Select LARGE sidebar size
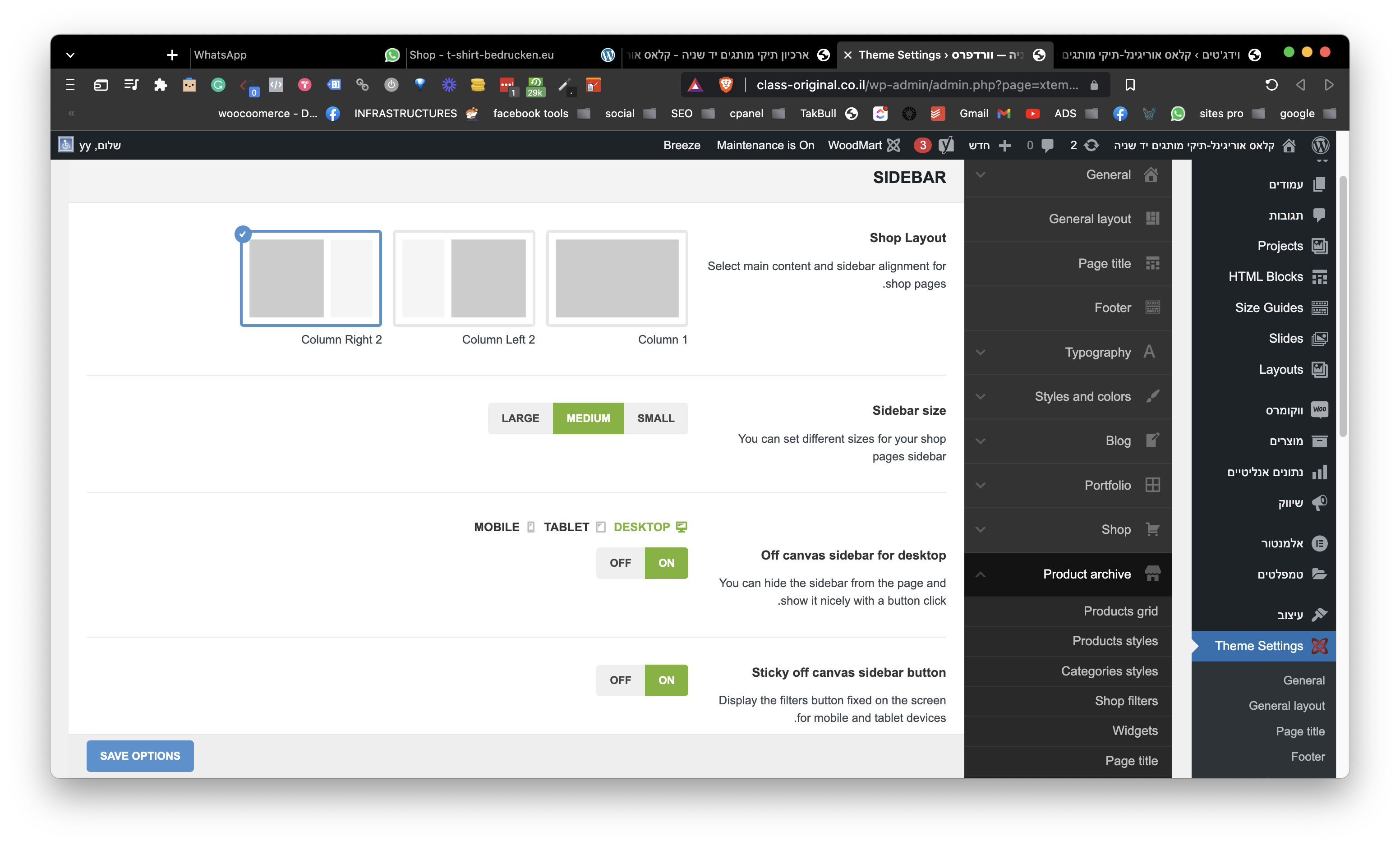The image size is (1400, 845). pos(520,418)
